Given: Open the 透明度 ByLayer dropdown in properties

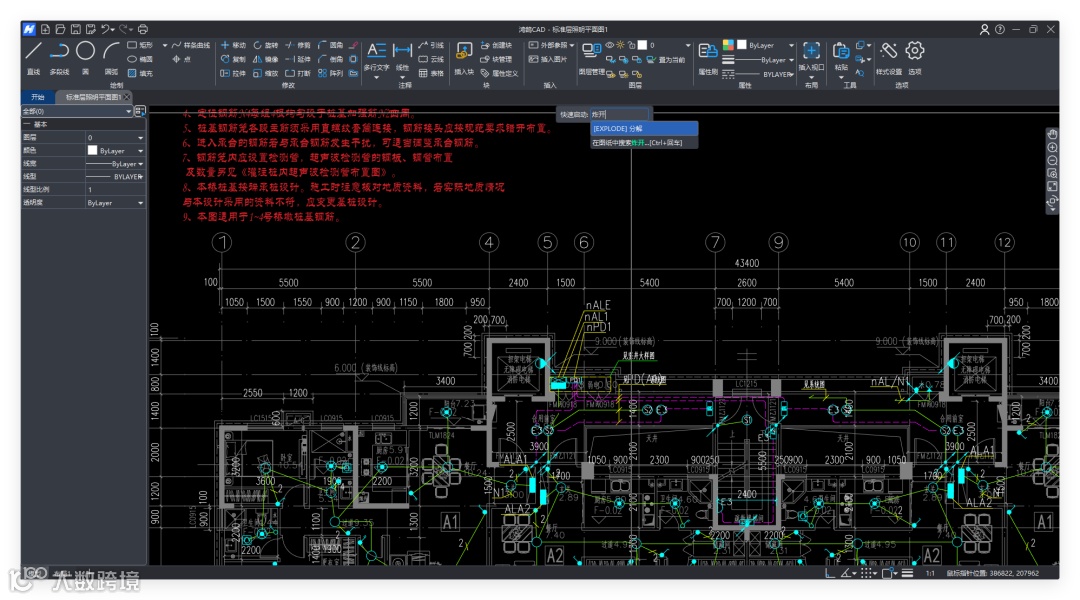Looking at the screenshot, I should point(140,203).
